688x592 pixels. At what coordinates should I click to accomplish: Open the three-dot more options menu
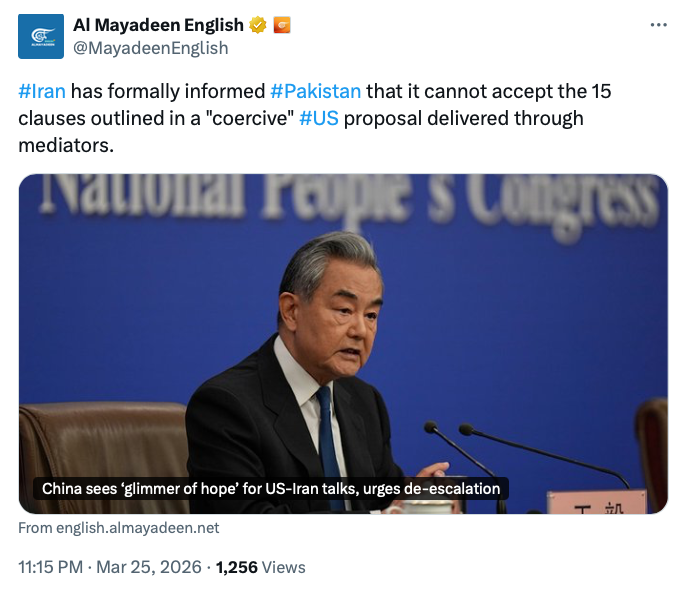click(x=657, y=25)
